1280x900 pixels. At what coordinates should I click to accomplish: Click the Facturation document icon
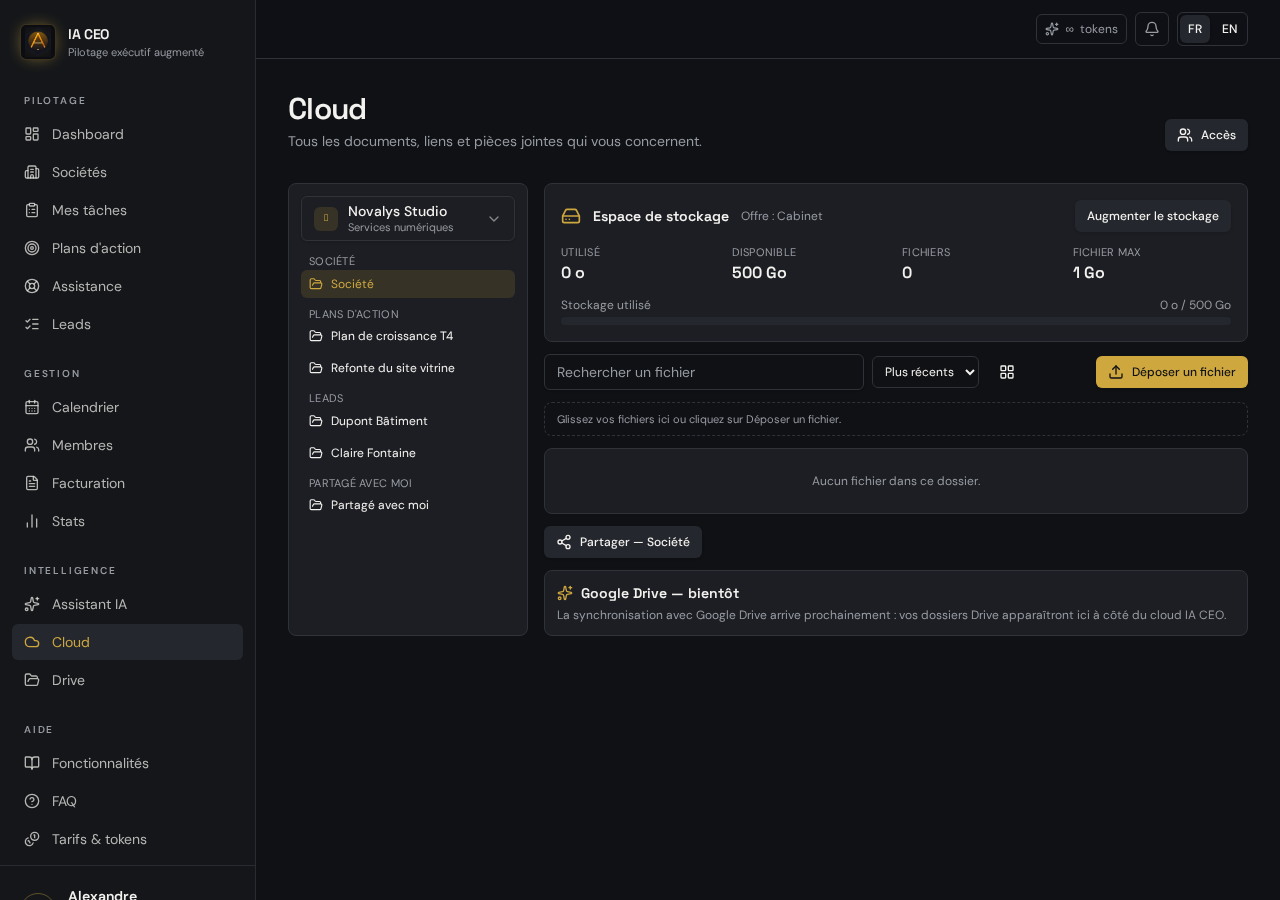click(x=32, y=483)
